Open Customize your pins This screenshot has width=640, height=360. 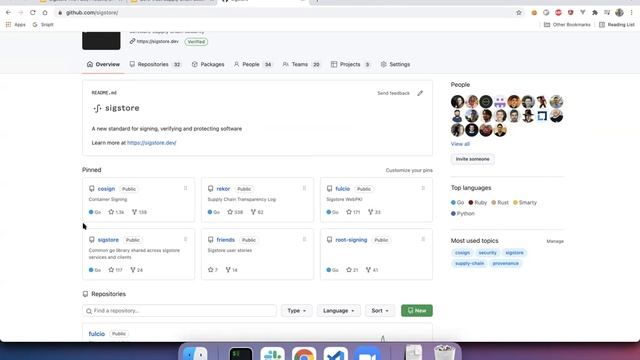tap(409, 170)
